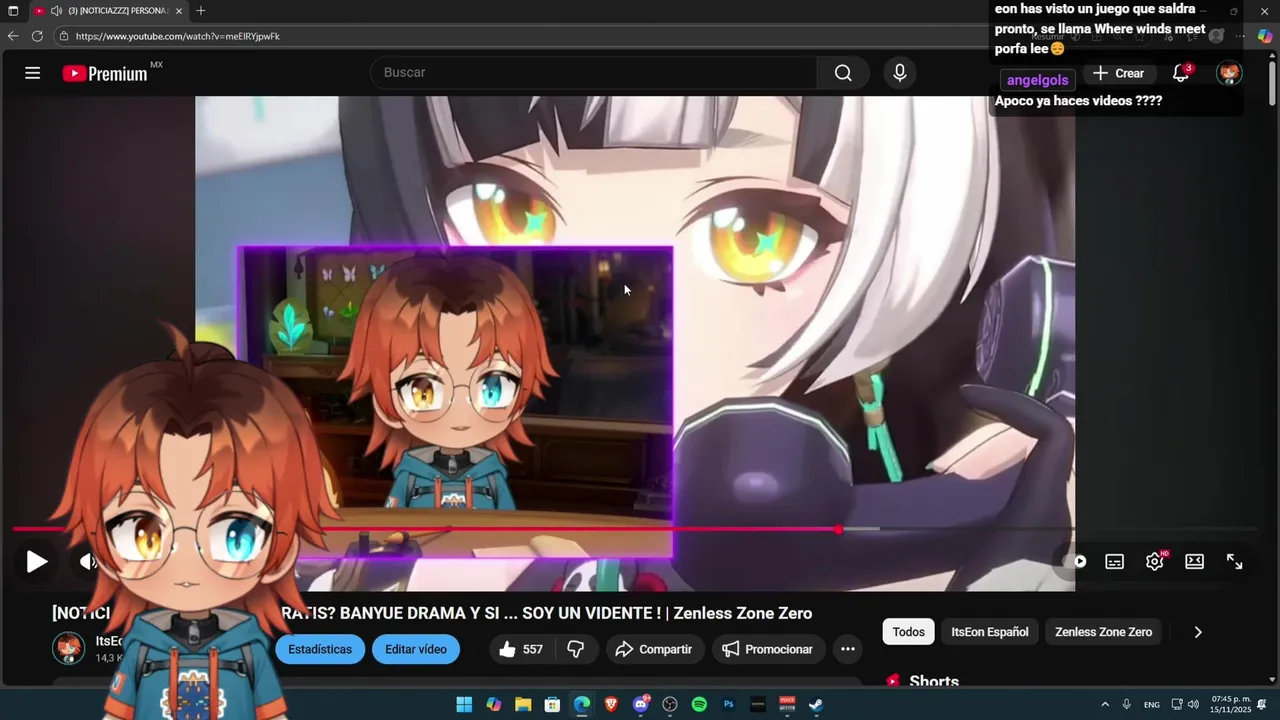View site info via the padlock icon

[63, 36]
